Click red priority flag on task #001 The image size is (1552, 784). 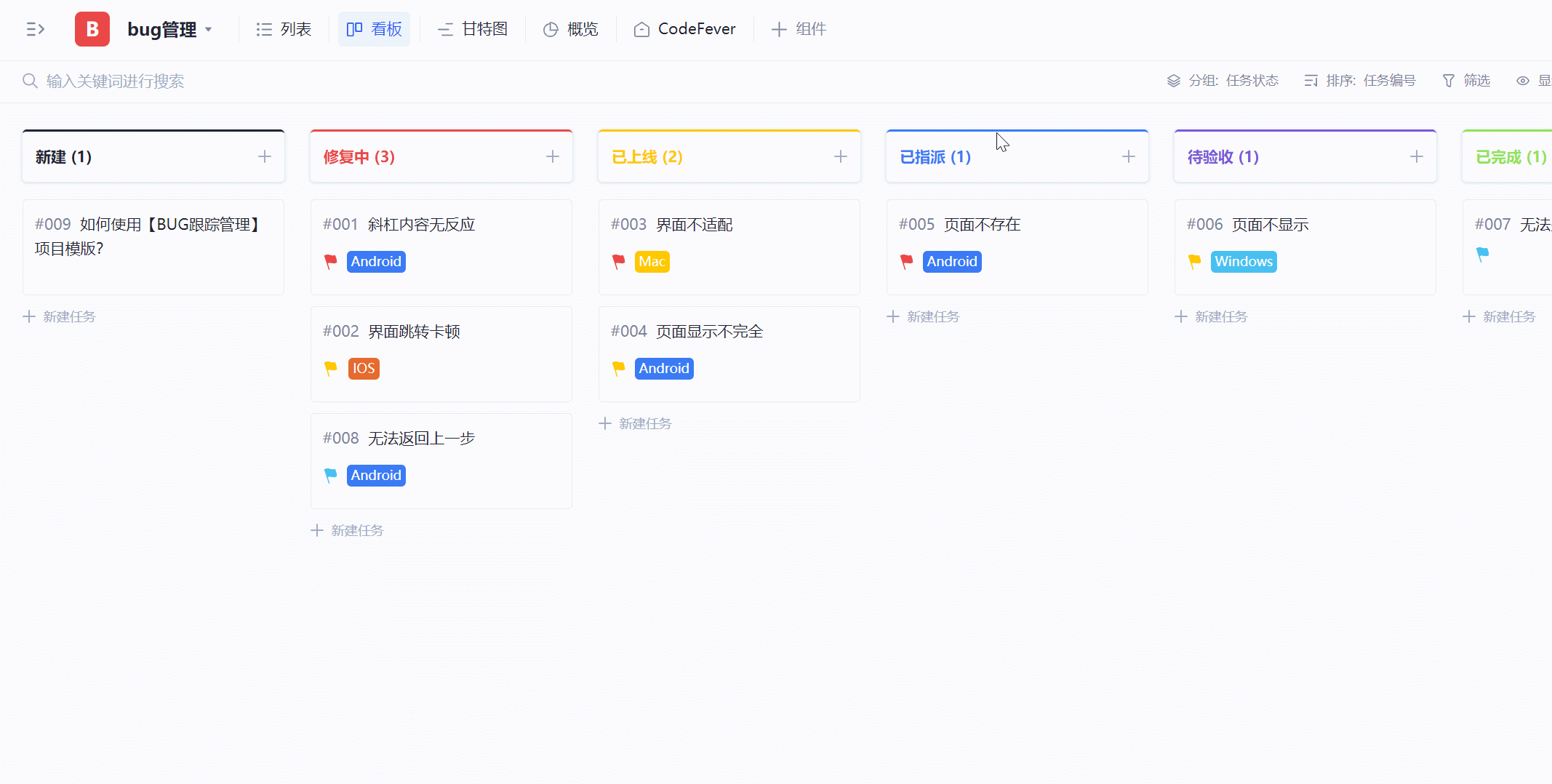point(331,262)
